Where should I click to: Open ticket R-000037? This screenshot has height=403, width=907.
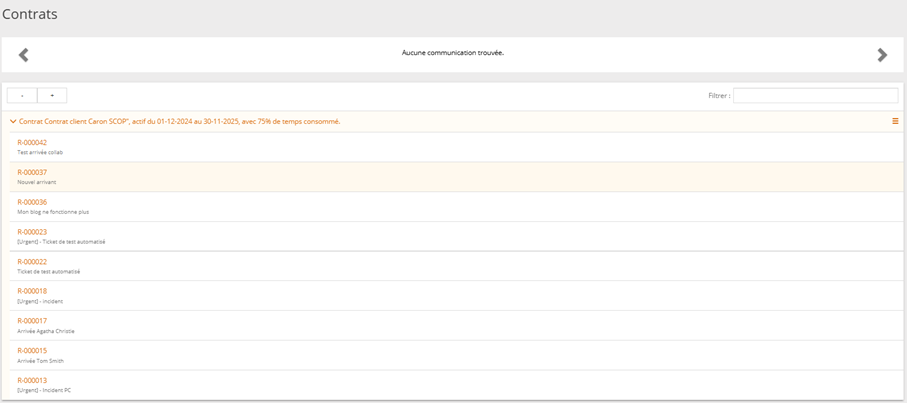[x=32, y=172]
